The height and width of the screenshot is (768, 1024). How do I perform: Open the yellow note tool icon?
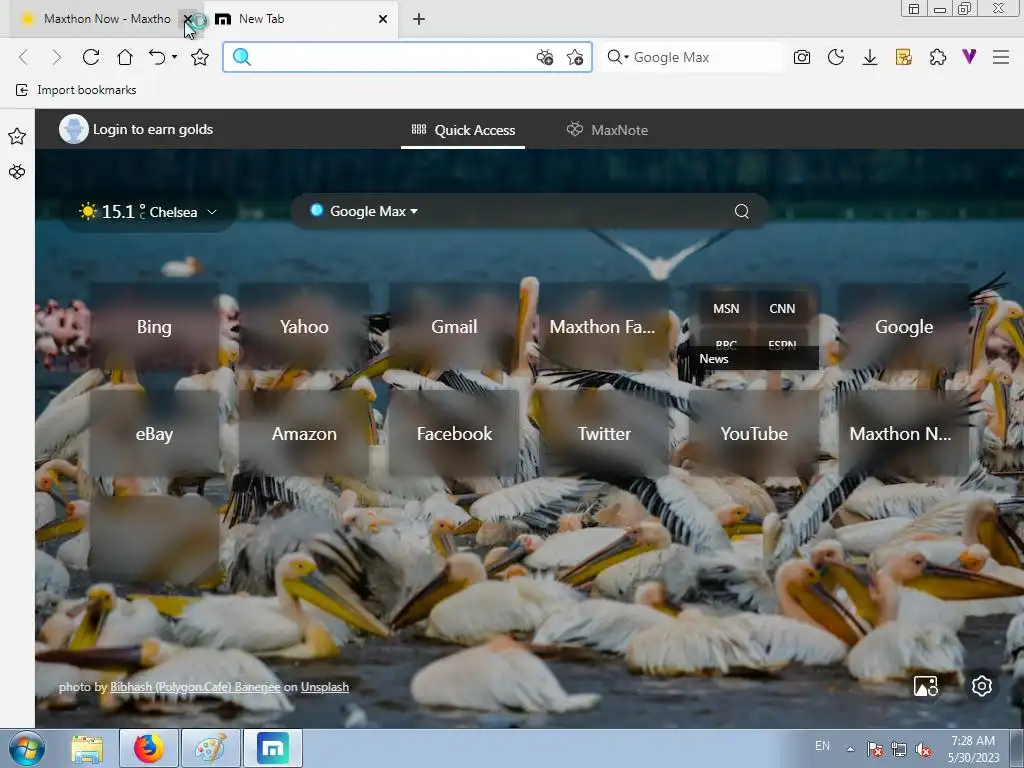pos(904,57)
